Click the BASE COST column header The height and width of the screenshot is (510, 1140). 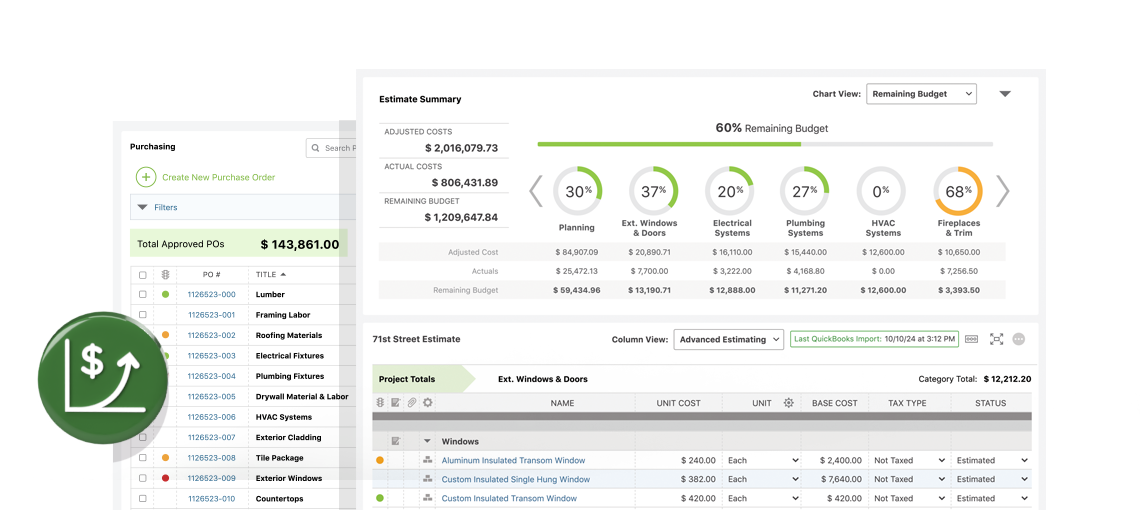835,403
